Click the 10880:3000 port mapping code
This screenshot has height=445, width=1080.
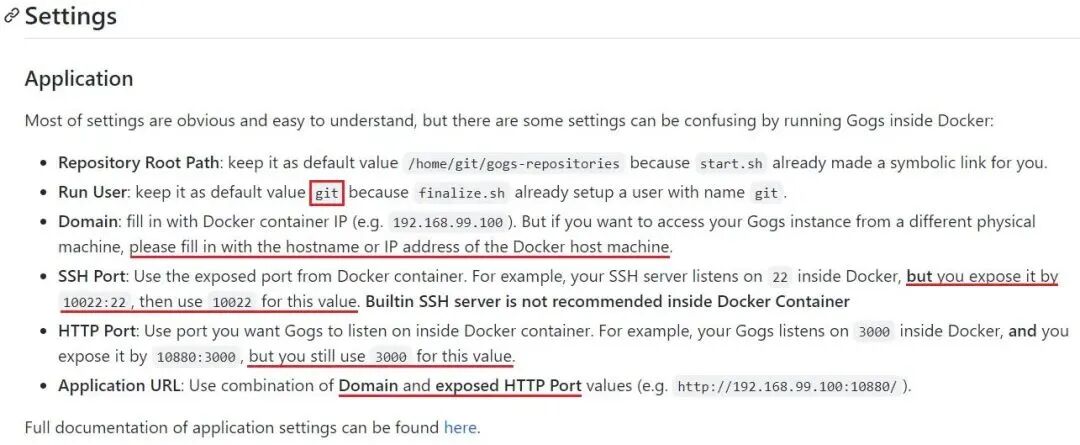pyautogui.click(x=196, y=358)
